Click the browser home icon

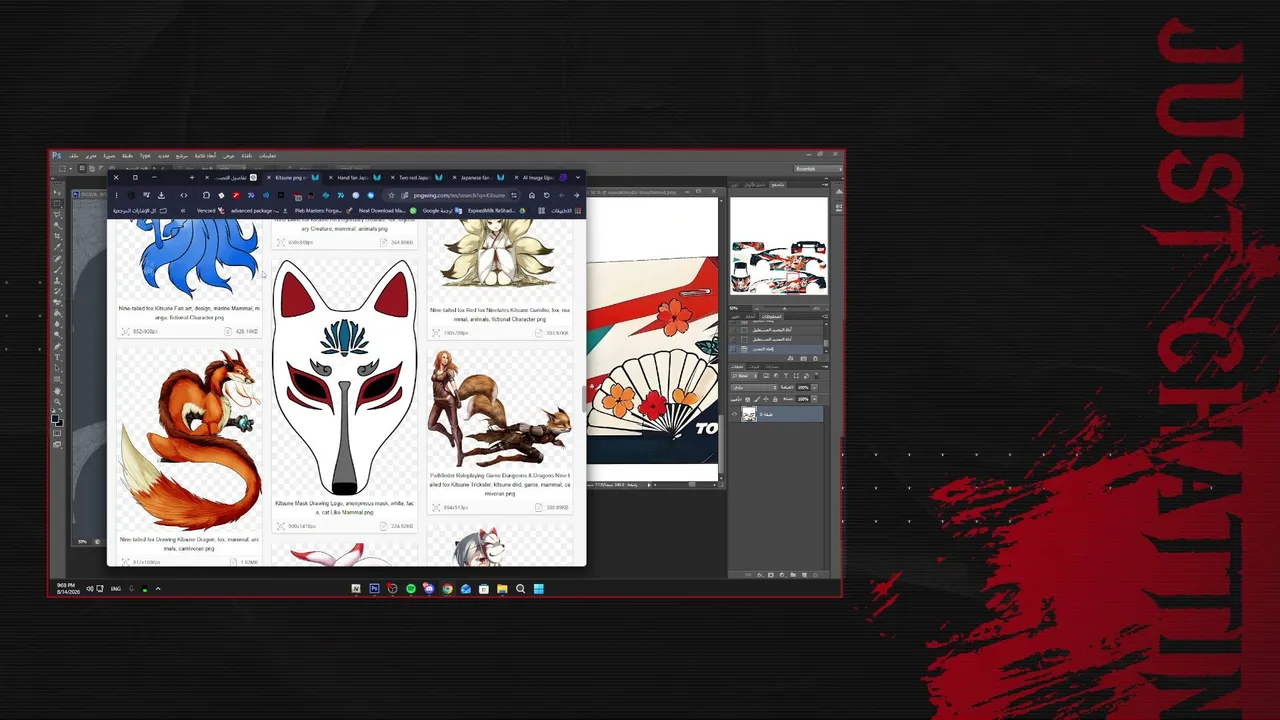(x=532, y=195)
